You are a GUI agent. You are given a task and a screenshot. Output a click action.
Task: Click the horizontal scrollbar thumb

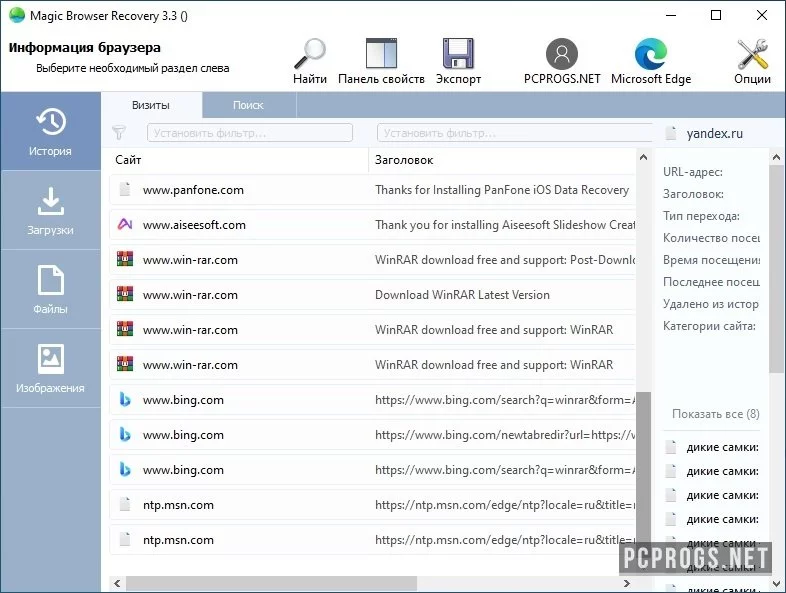point(271,583)
